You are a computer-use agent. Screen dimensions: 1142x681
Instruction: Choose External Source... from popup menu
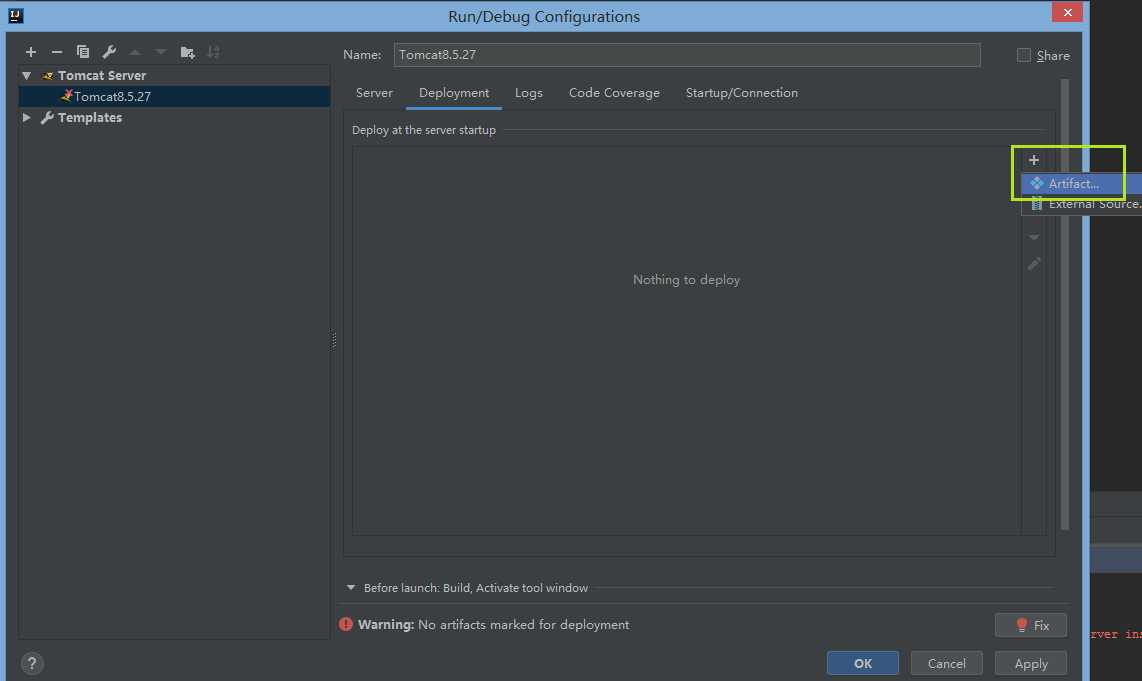tap(1082, 204)
